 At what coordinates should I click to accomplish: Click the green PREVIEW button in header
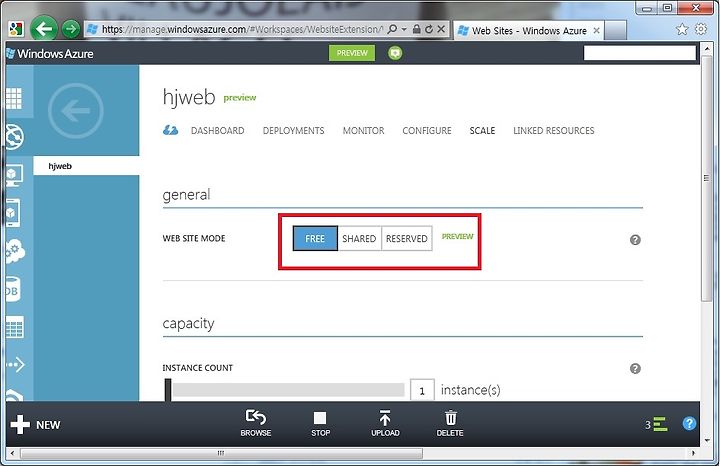tap(352, 53)
